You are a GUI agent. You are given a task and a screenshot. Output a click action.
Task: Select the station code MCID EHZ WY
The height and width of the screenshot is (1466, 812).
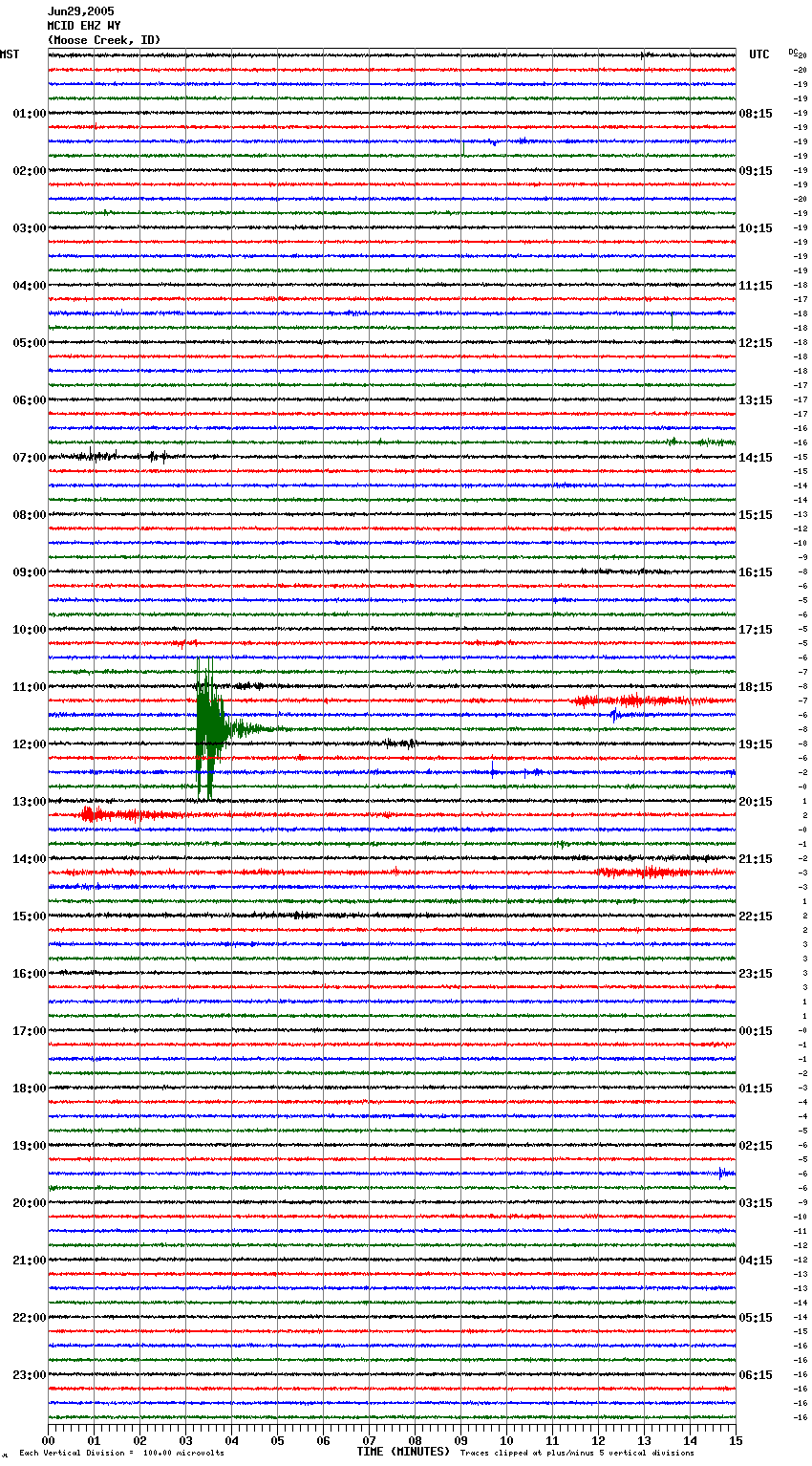click(84, 26)
